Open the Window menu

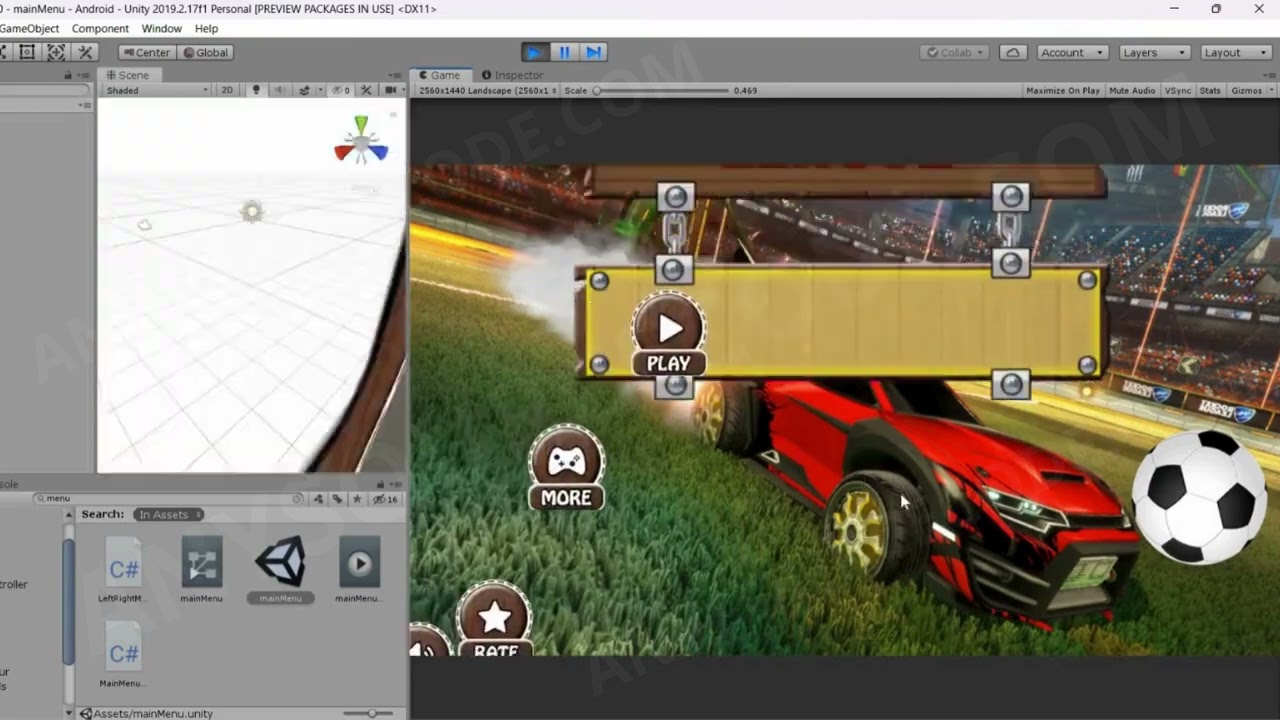coord(161,29)
